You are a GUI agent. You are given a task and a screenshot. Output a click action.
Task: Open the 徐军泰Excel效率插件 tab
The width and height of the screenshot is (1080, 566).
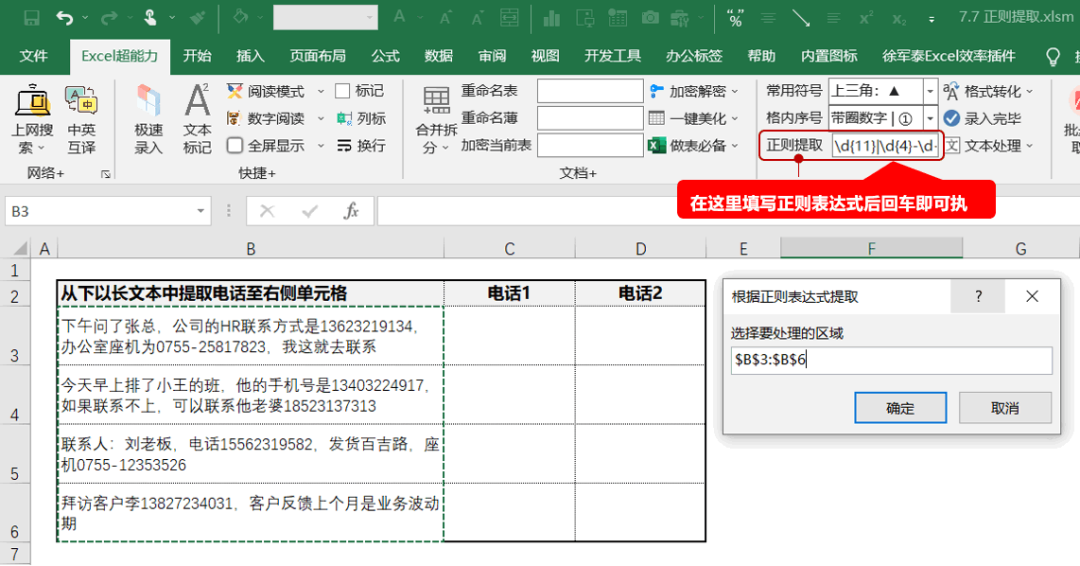tap(948, 56)
